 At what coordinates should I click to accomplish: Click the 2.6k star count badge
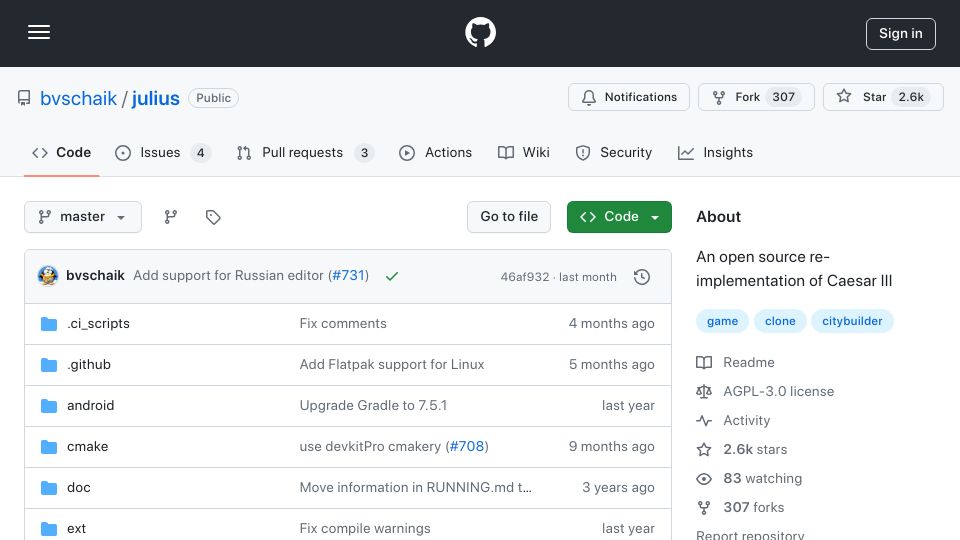coord(911,97)
